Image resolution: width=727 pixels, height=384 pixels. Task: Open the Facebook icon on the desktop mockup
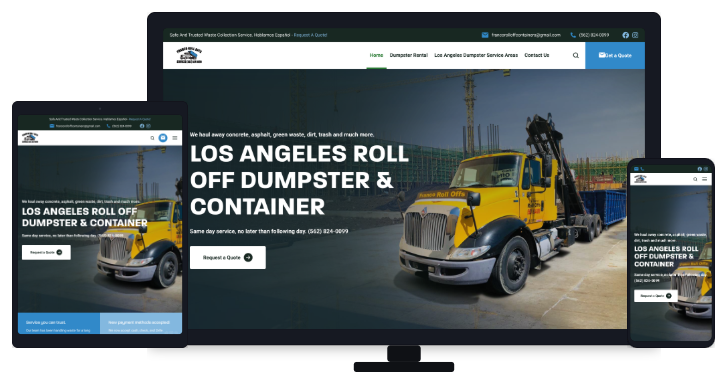click(625, 35)
